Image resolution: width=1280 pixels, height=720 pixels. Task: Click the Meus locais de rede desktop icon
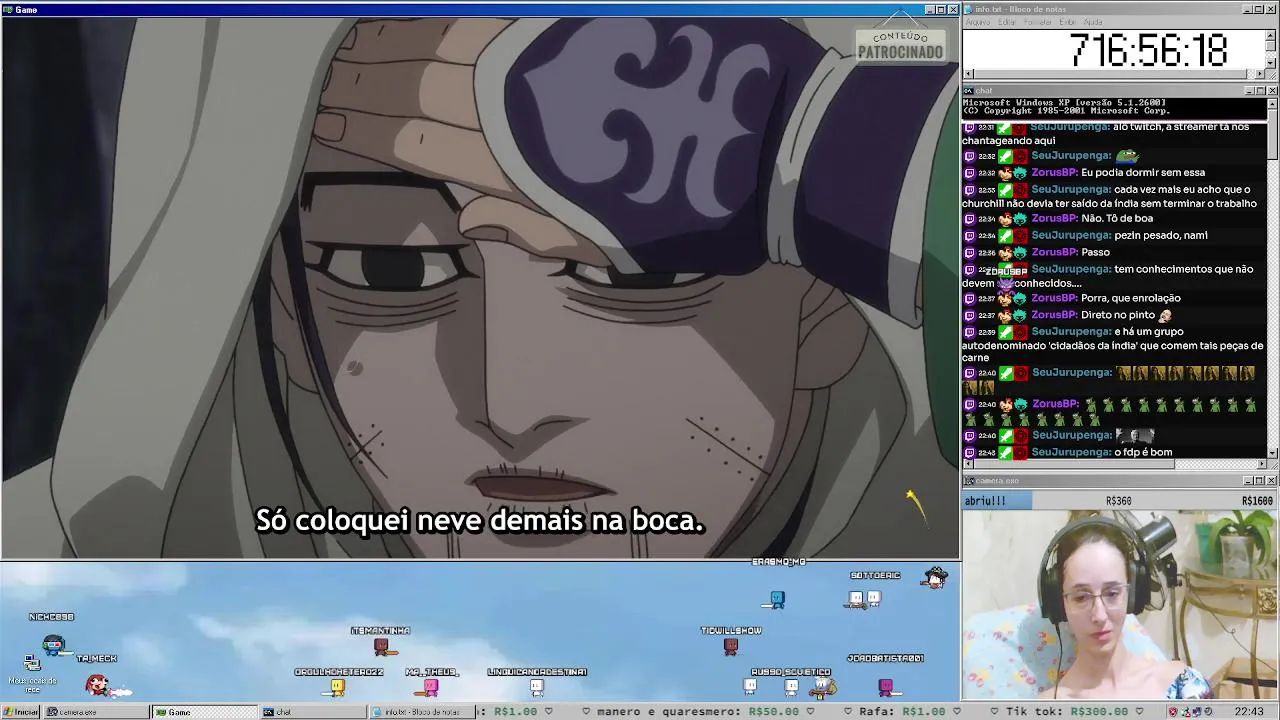[x=32, y=671]
